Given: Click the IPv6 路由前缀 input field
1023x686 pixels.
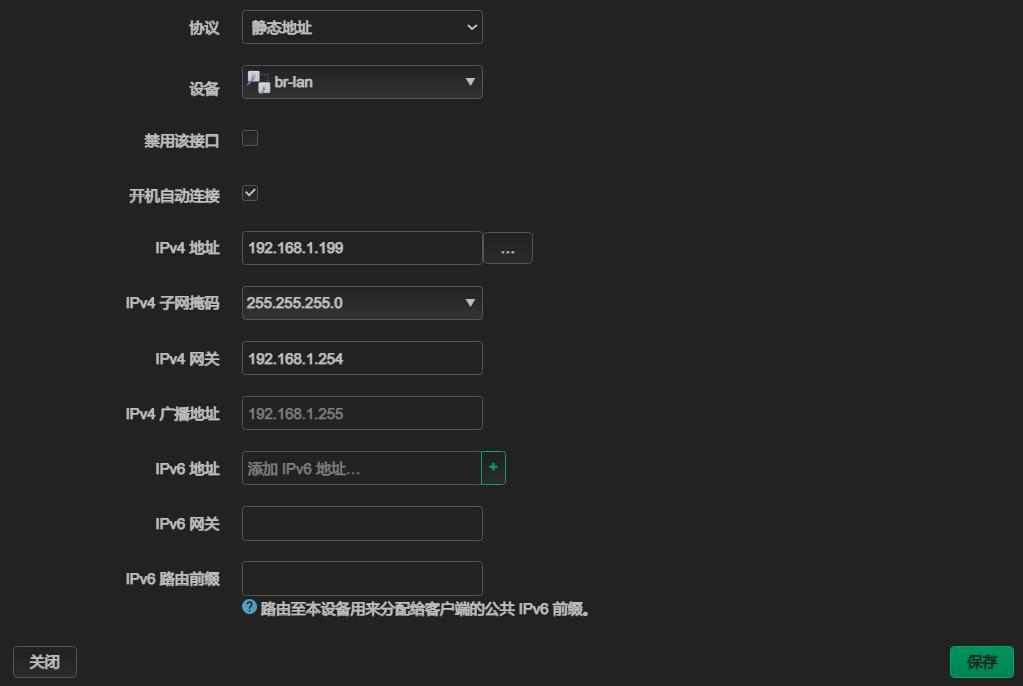Looking at the screenshot, I should click(362, 578).
